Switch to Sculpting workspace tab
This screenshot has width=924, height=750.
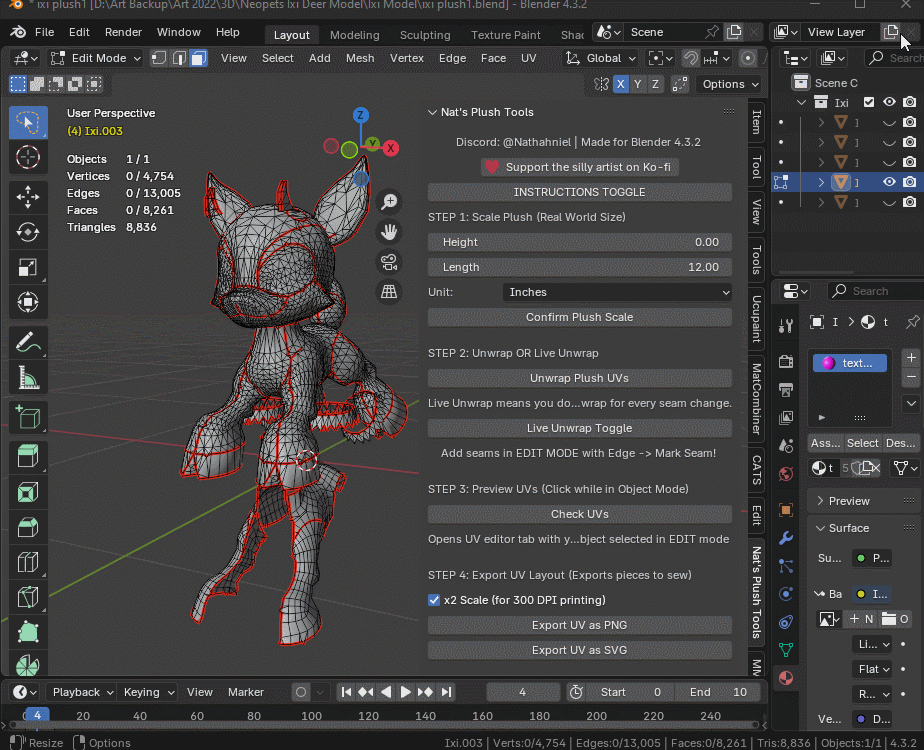pyautogui.click(x=425, y=35)
